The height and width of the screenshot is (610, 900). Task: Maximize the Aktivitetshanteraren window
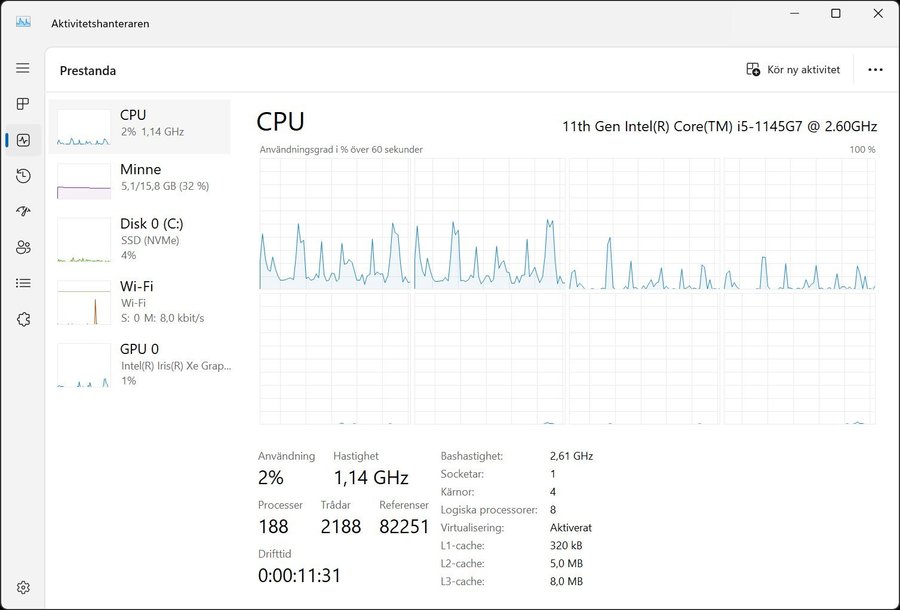point(836,14)
